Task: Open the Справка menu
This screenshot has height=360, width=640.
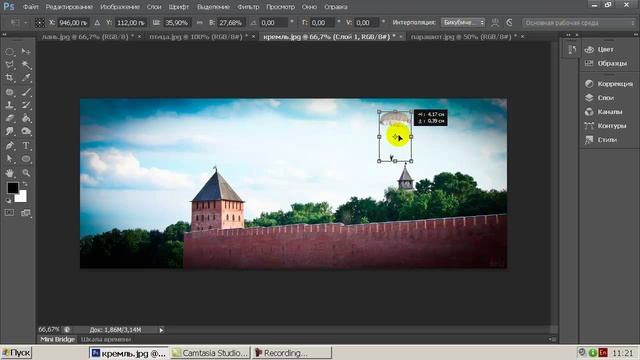Action: click(x=336, y=7)
